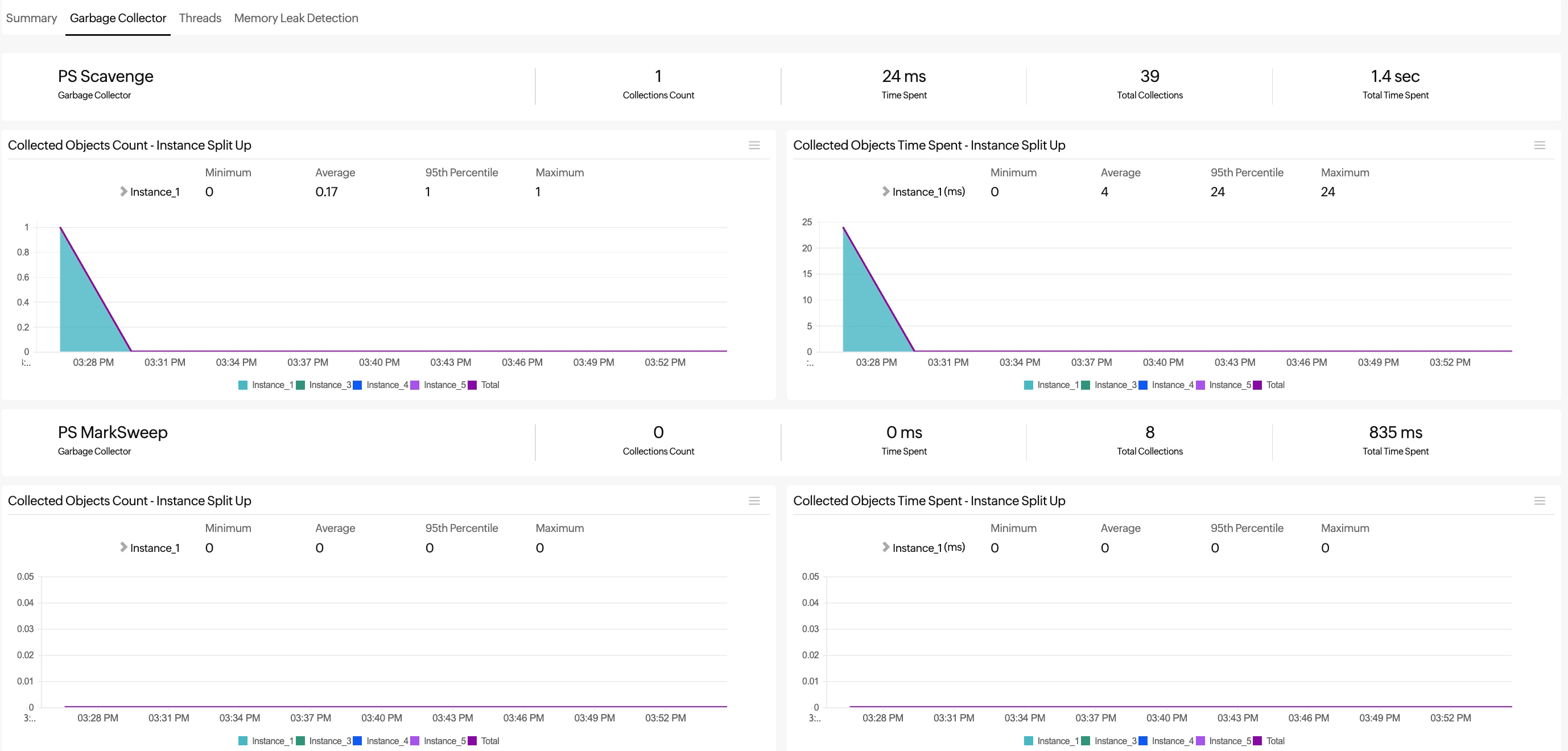Toggle Instance_3 legend in PS MarkSweep count chart
This screenshot has height=751, width=1568.
(329, 741)
